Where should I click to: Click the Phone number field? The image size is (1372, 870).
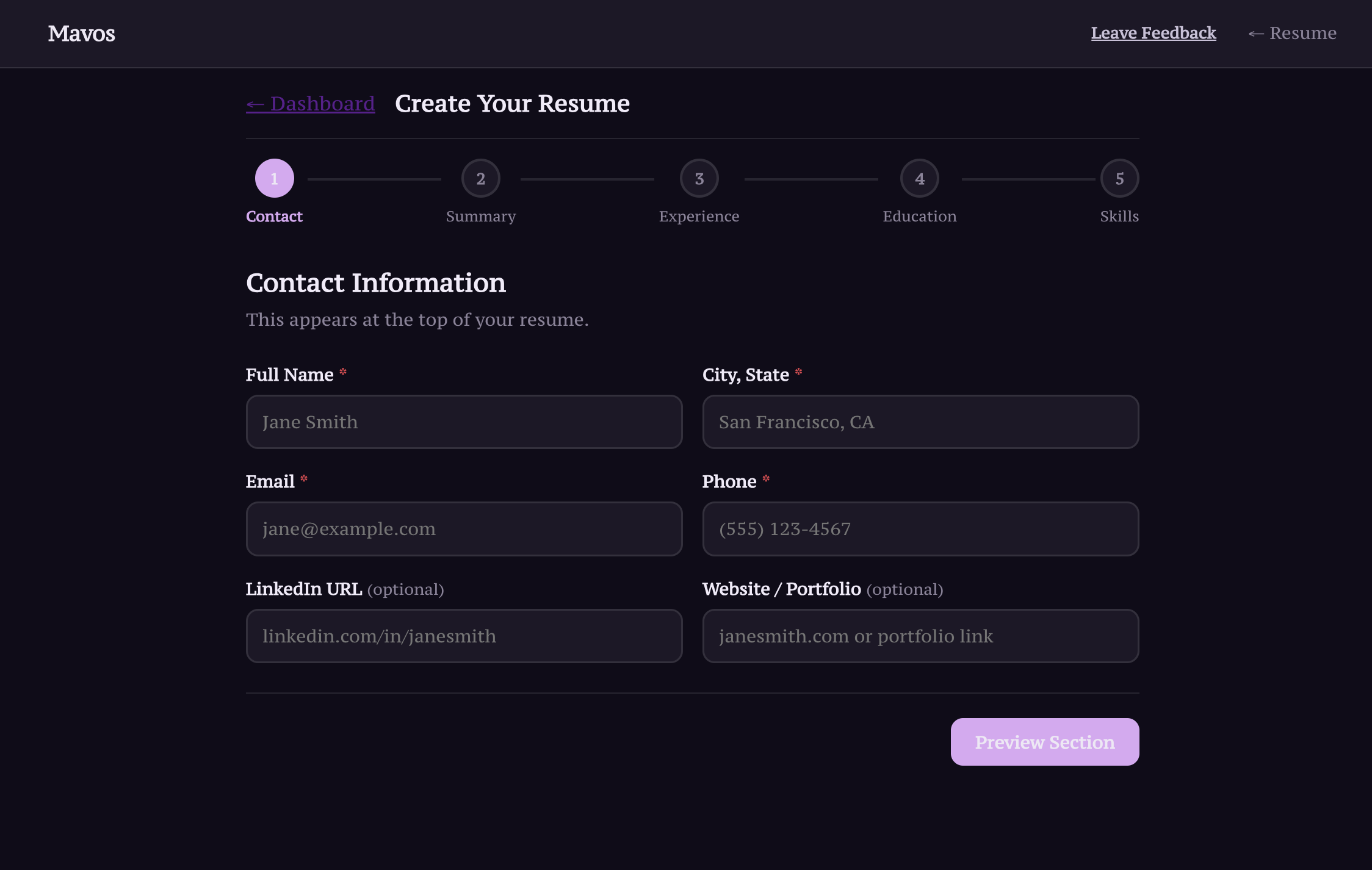click(920, 528)
